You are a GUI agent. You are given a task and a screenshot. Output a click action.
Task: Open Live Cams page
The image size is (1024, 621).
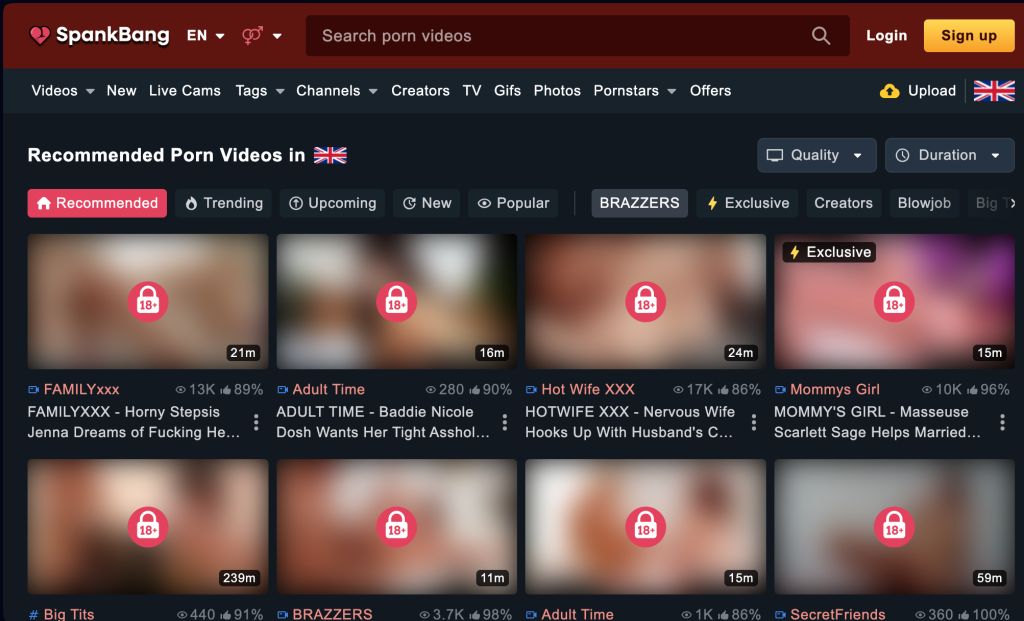tap(185, 91)
